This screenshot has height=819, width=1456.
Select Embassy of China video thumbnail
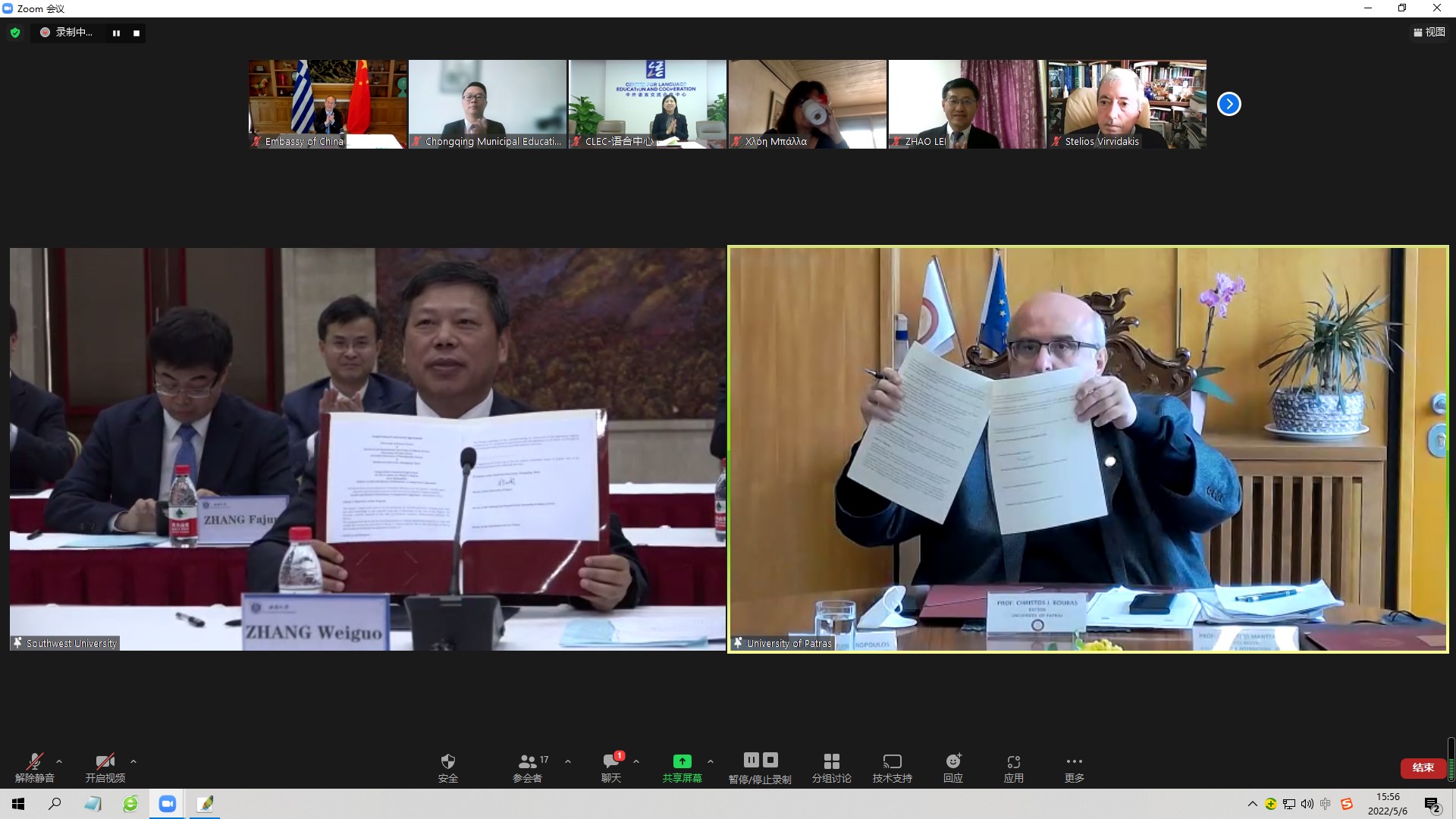point(328,104)
